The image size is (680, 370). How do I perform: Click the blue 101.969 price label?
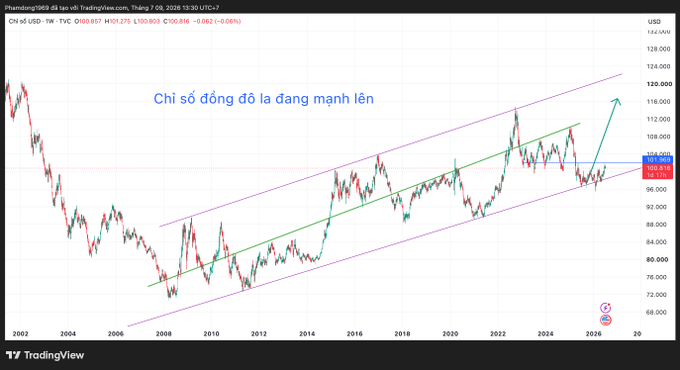pos(657,160)
